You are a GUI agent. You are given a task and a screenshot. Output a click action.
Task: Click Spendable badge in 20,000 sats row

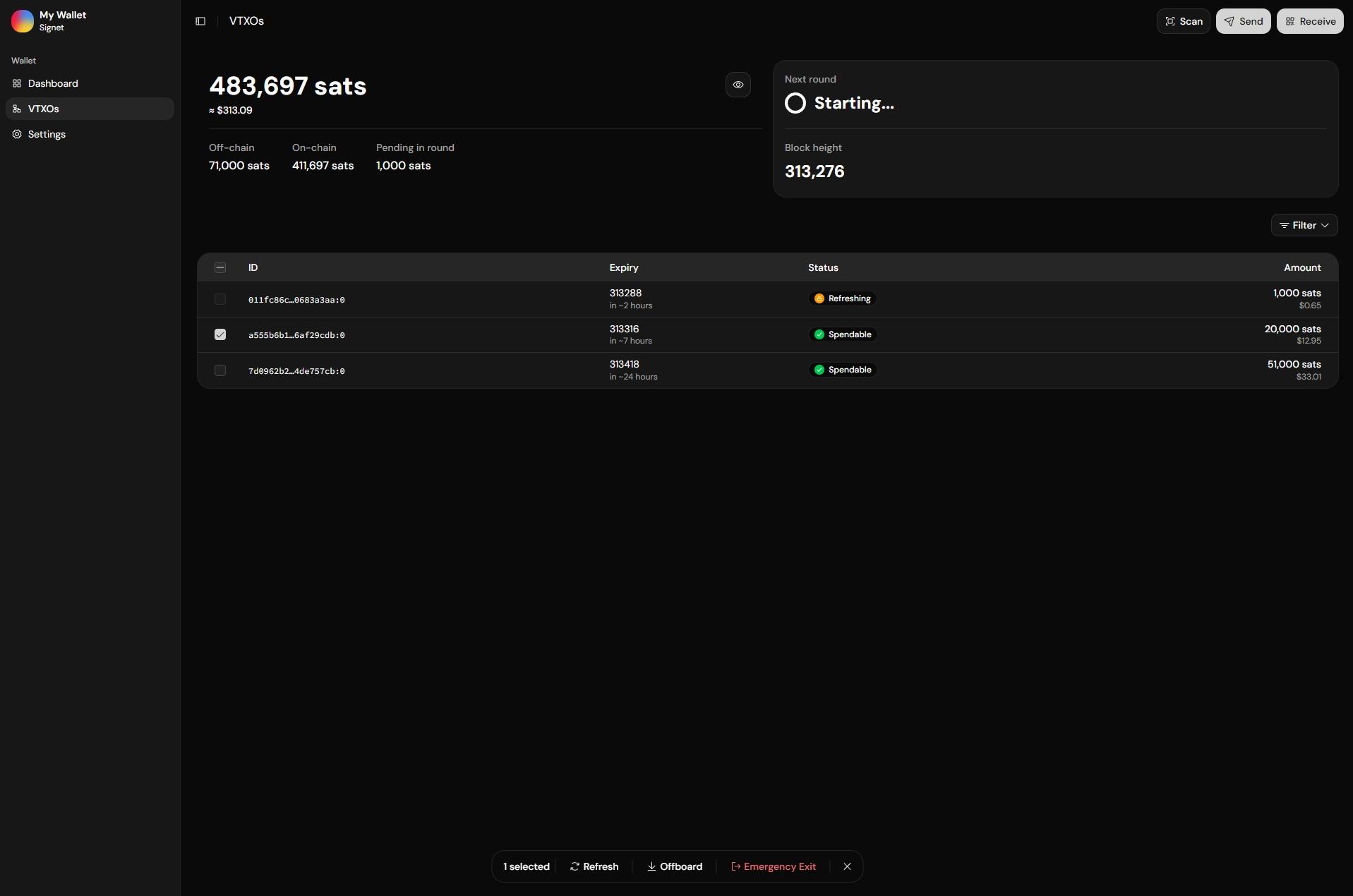[843, 334]
